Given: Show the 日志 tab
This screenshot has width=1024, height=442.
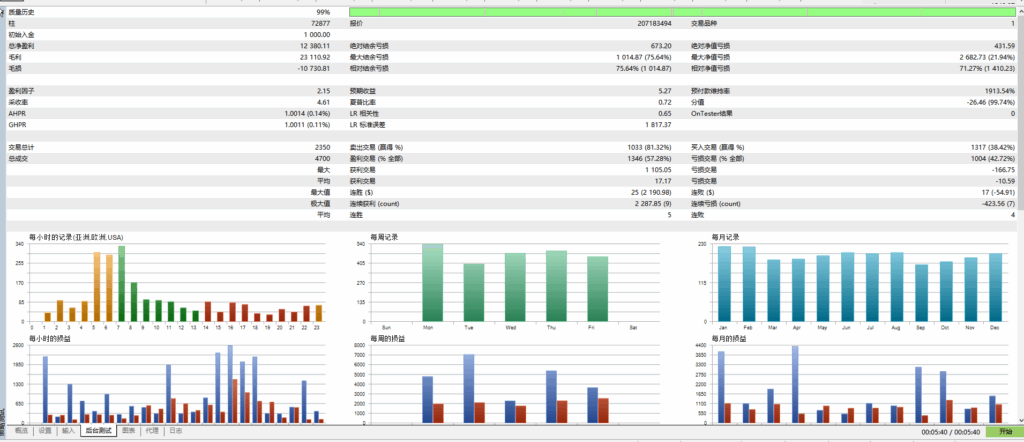Looking at the screenshot, I should point(176,431).
